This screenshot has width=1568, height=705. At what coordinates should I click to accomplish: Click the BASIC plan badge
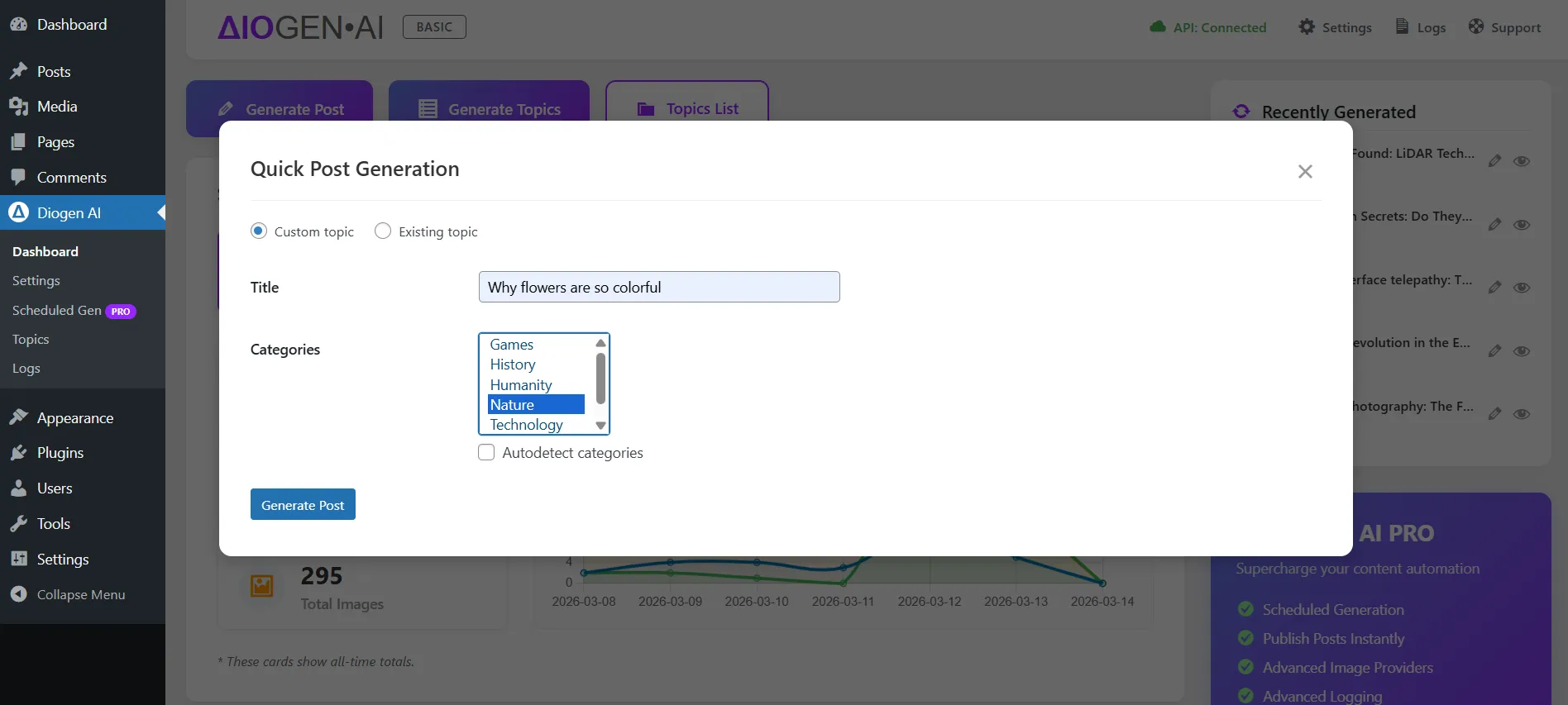coord(434,26)
